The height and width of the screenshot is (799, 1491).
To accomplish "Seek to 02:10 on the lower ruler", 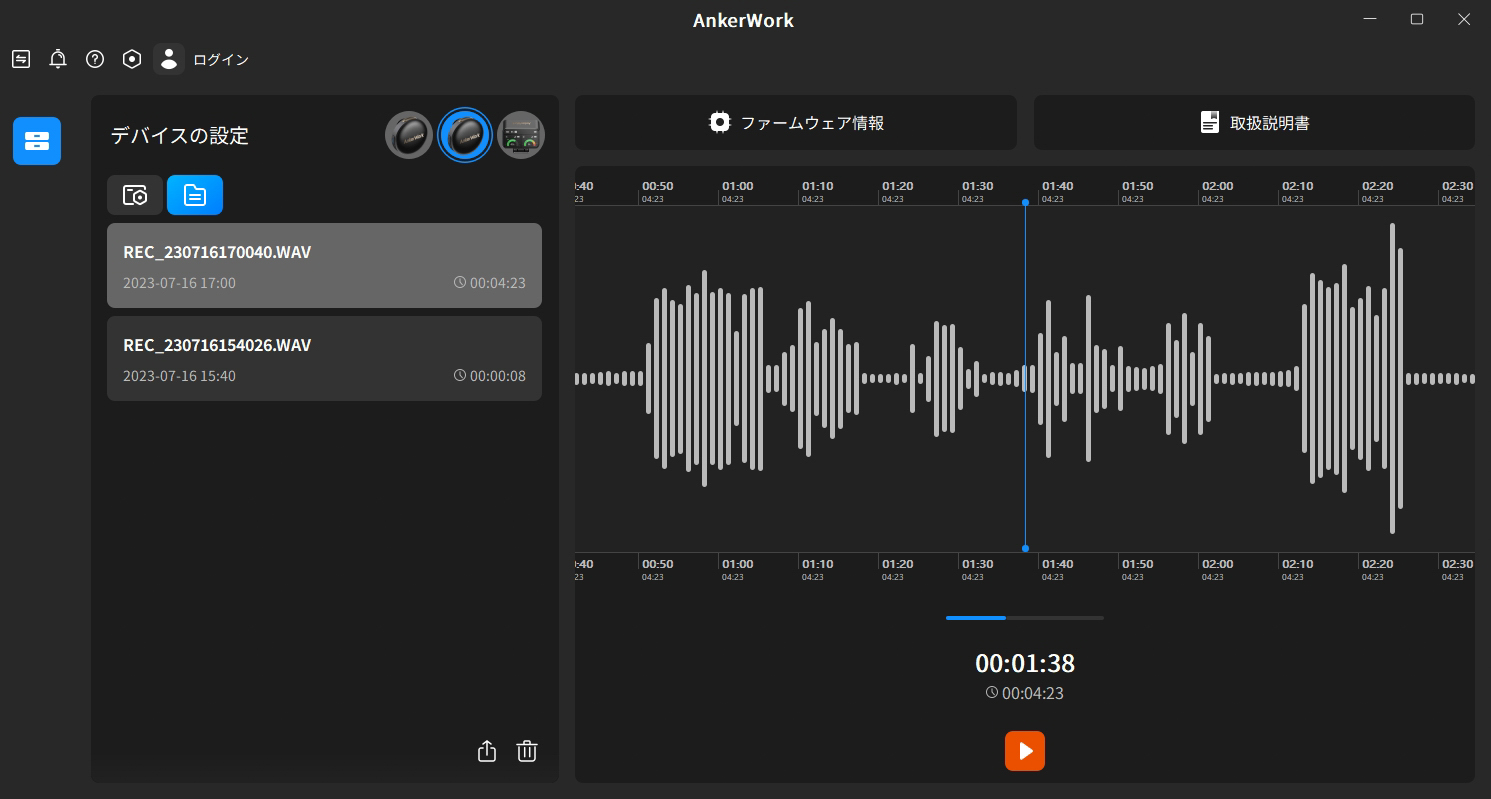I will [x=1297, y=564].
